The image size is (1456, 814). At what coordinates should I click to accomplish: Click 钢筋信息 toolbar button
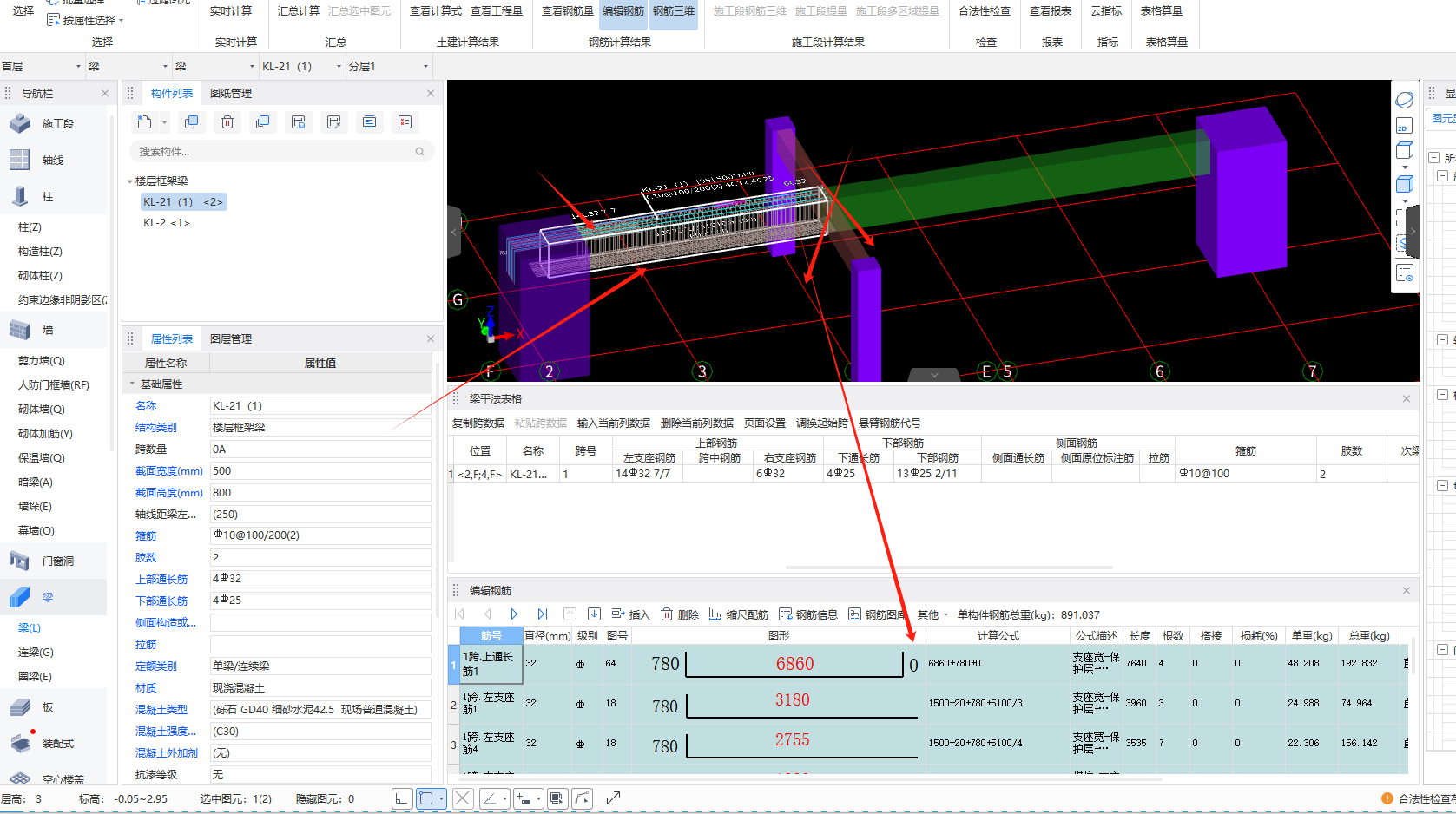click(x=808, y=614)
